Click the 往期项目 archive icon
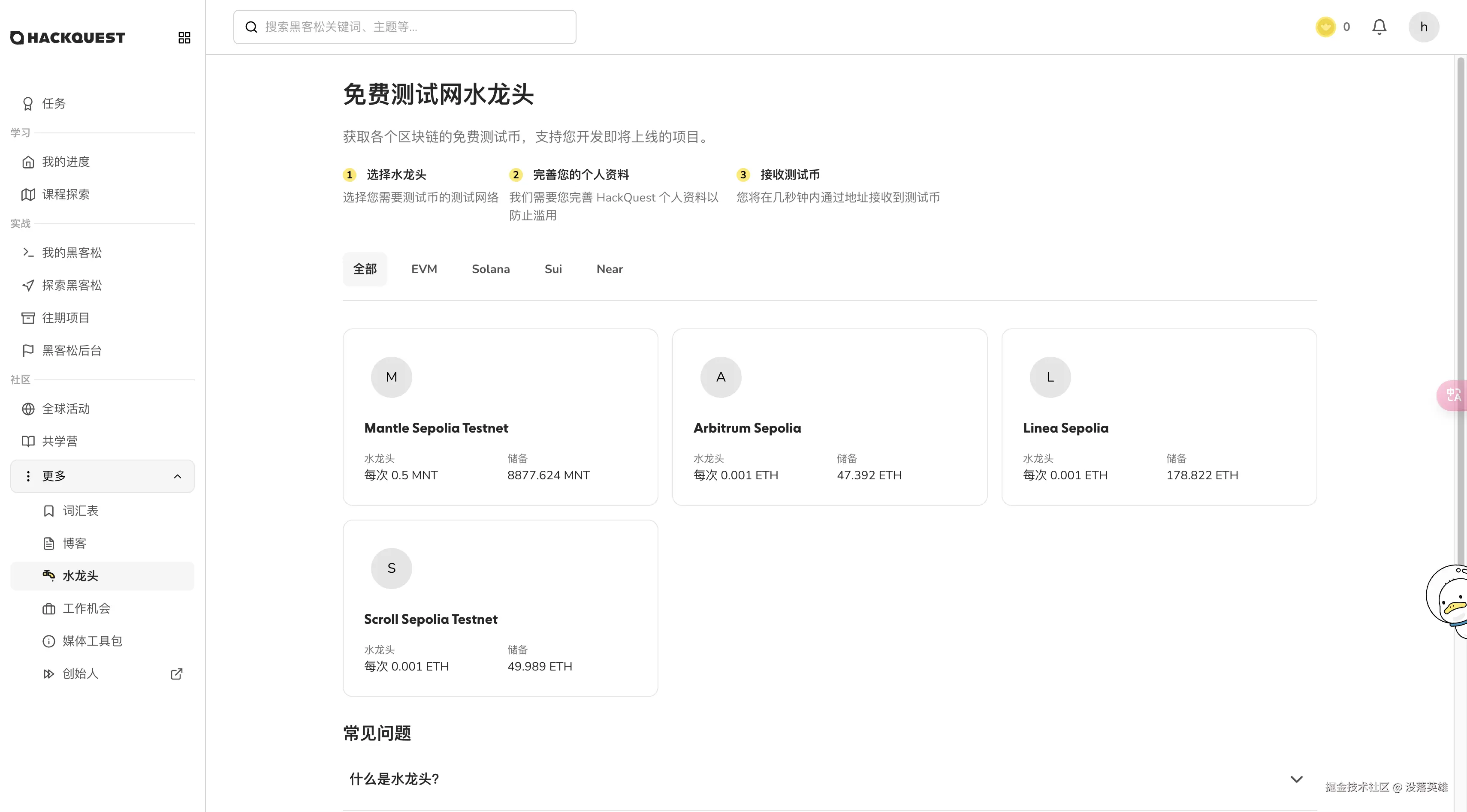Image resolution: width=1467 pixels, height=812 pixels. click(x=28, y=318)
